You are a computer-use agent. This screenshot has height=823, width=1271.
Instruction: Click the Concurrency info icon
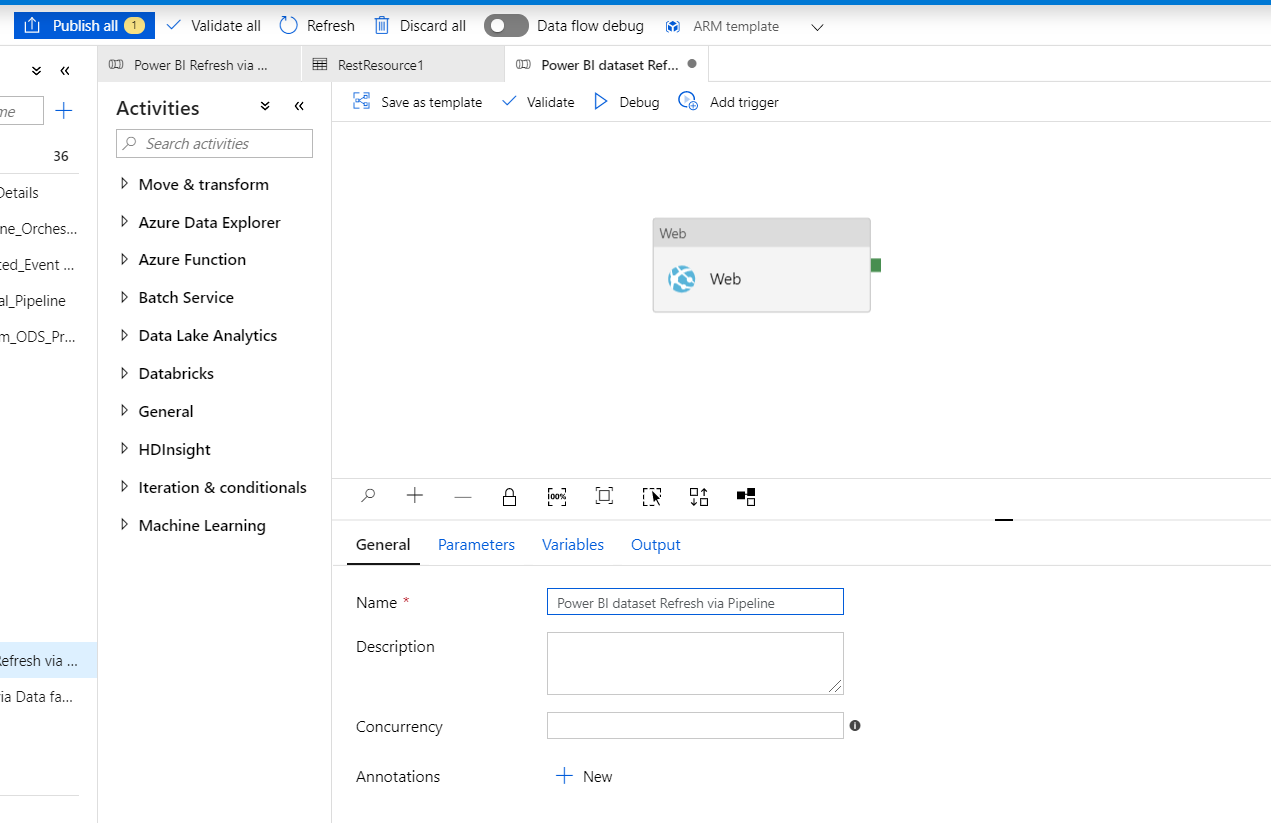point(855,726)
